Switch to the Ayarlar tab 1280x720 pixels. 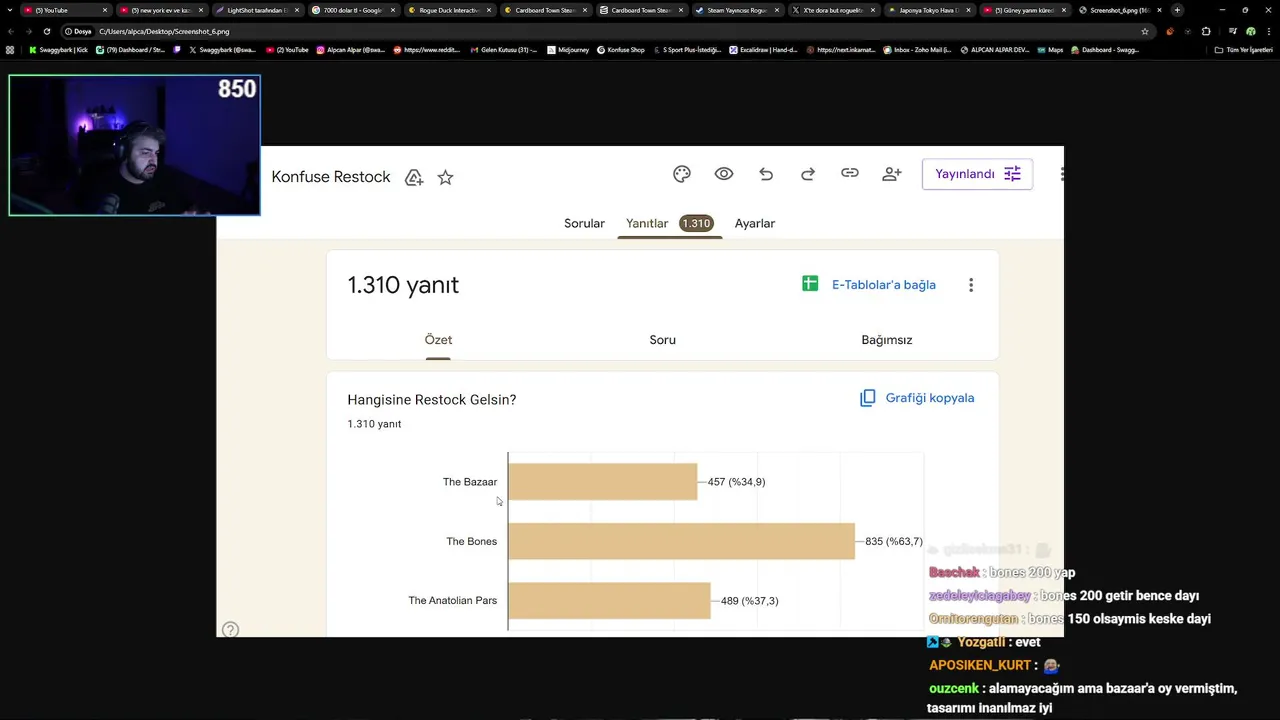click(x=755, y=223)
